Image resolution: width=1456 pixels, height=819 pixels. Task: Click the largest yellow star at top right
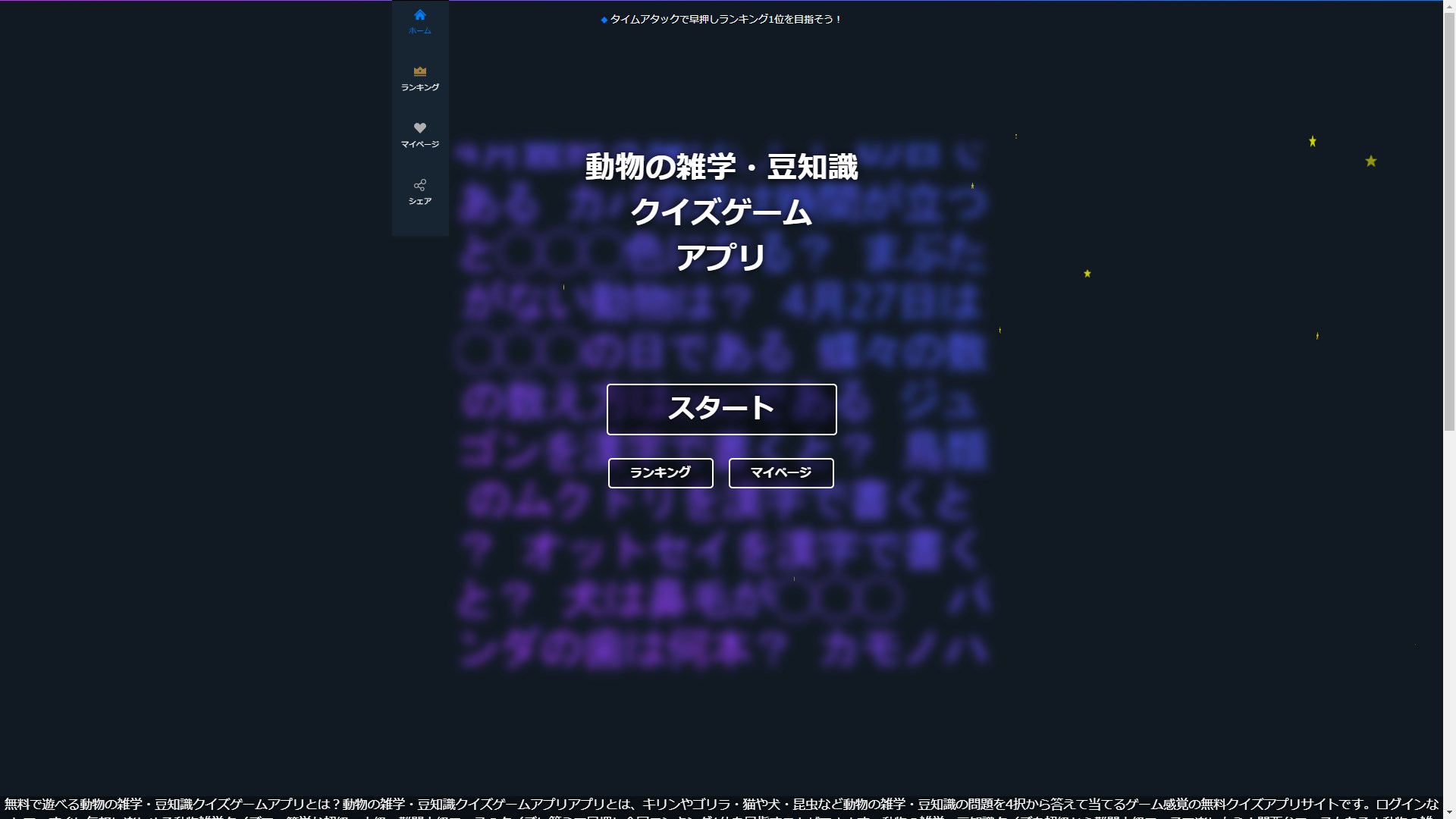point(1370,161)
